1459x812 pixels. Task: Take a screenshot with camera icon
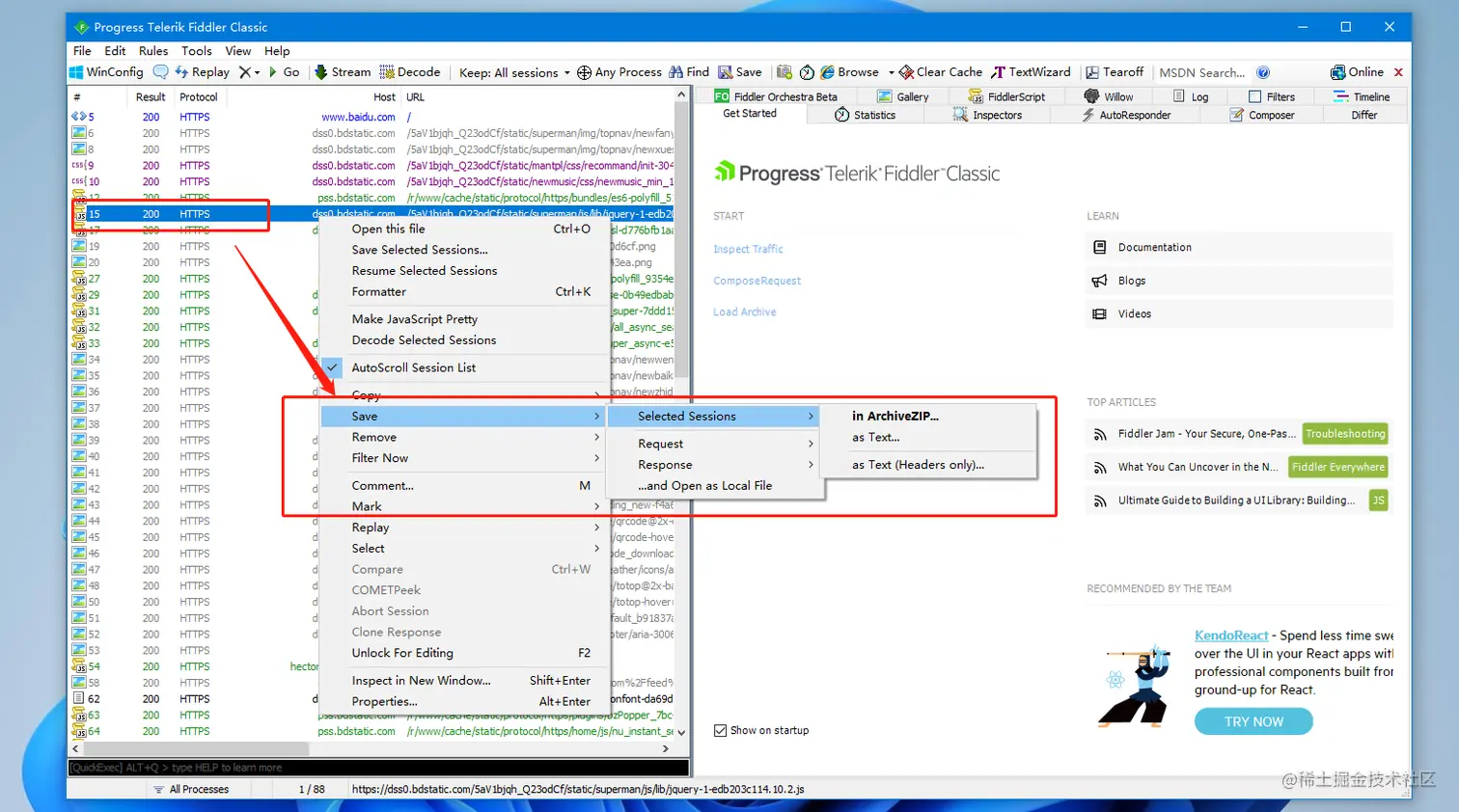pos(785,72)
